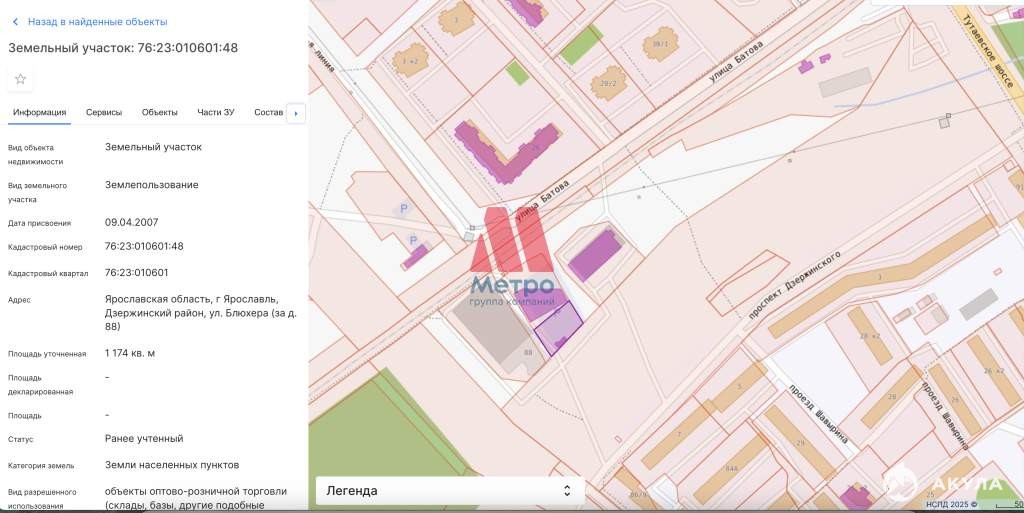
Task: Click small square marker near Тутаевское шоссе
Action: click(944, 121)
